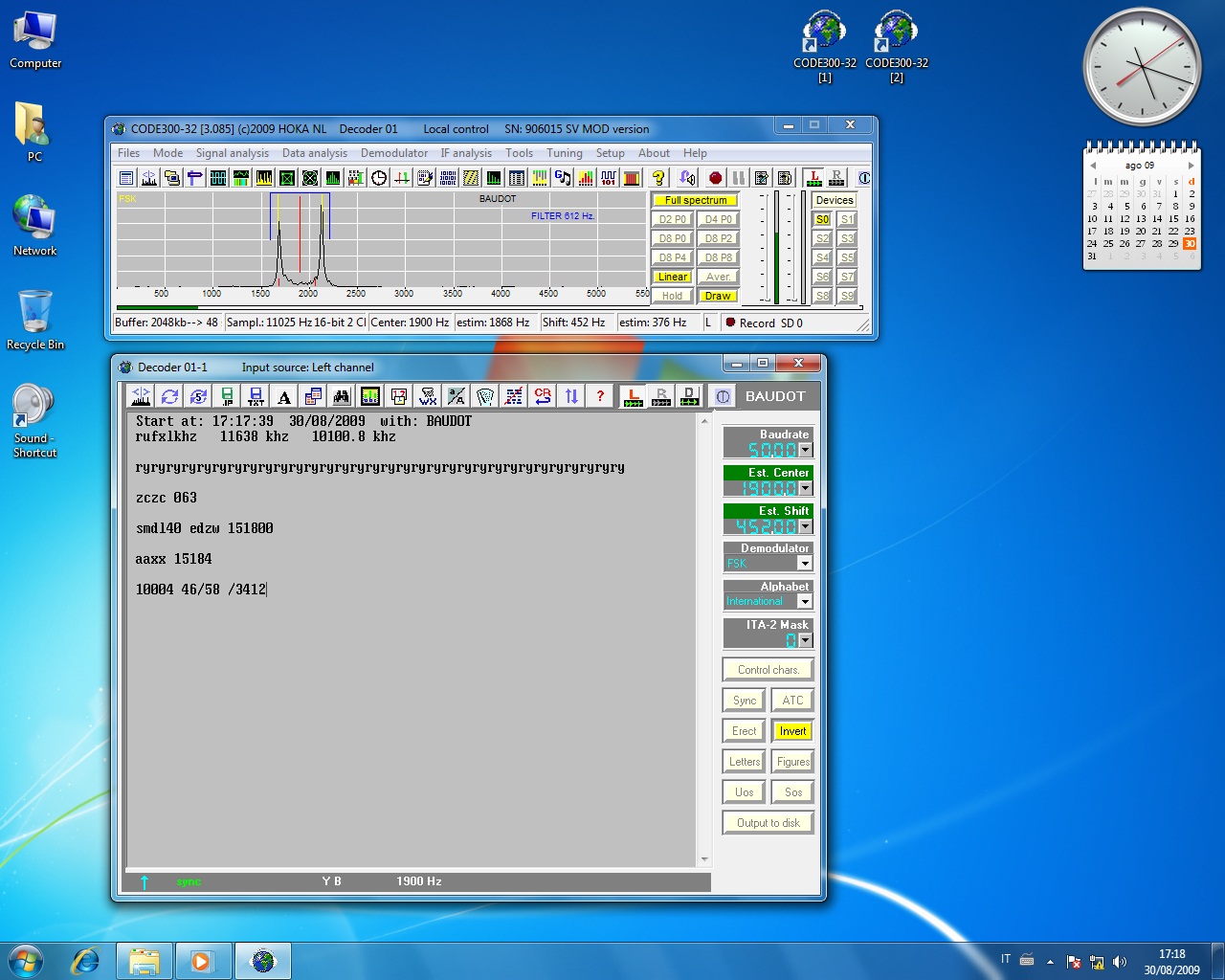Screen dimensions: 1225x980
Task: Click the binoculars search icon in decoder toolbar
Action: (342, 396)
